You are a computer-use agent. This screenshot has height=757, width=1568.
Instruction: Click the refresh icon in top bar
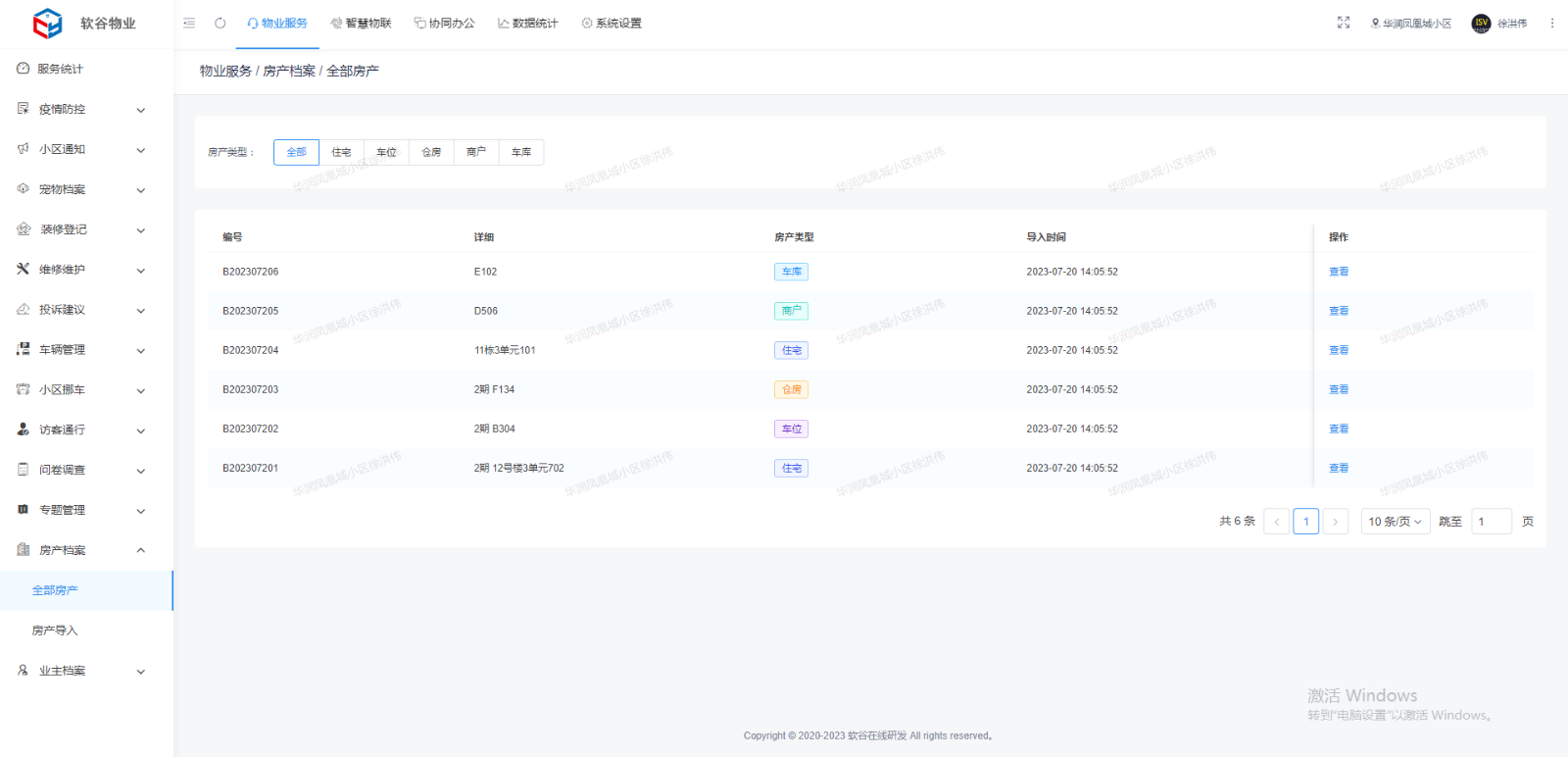point(220,24)
